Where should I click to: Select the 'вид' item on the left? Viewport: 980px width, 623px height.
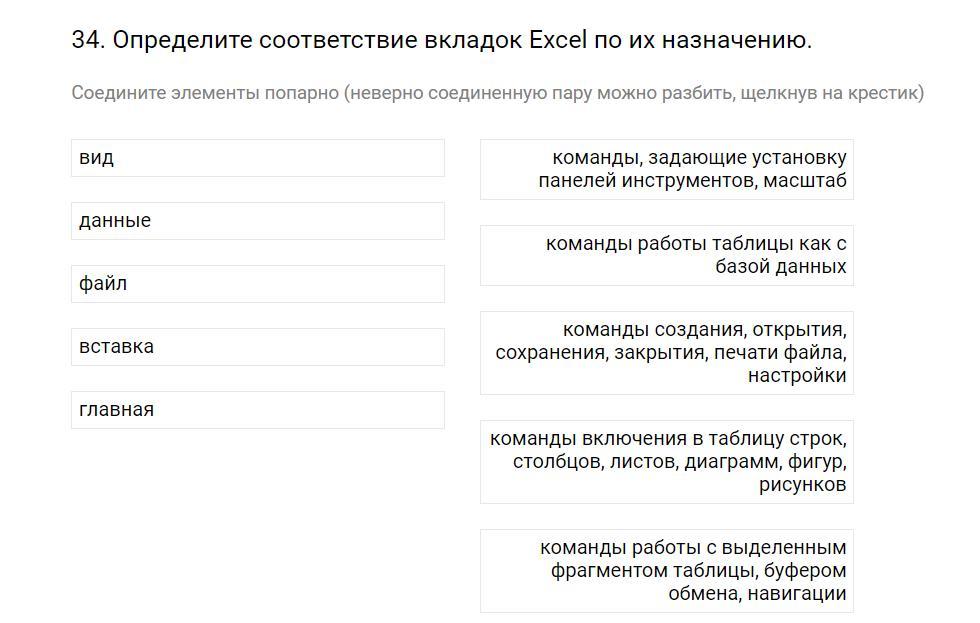(257, 158)
